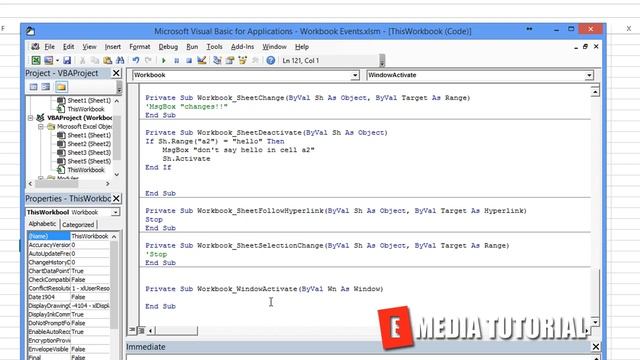640x360 pixels.
Task: Click the Break (pause) icon
Action: (x=176, y=60)
